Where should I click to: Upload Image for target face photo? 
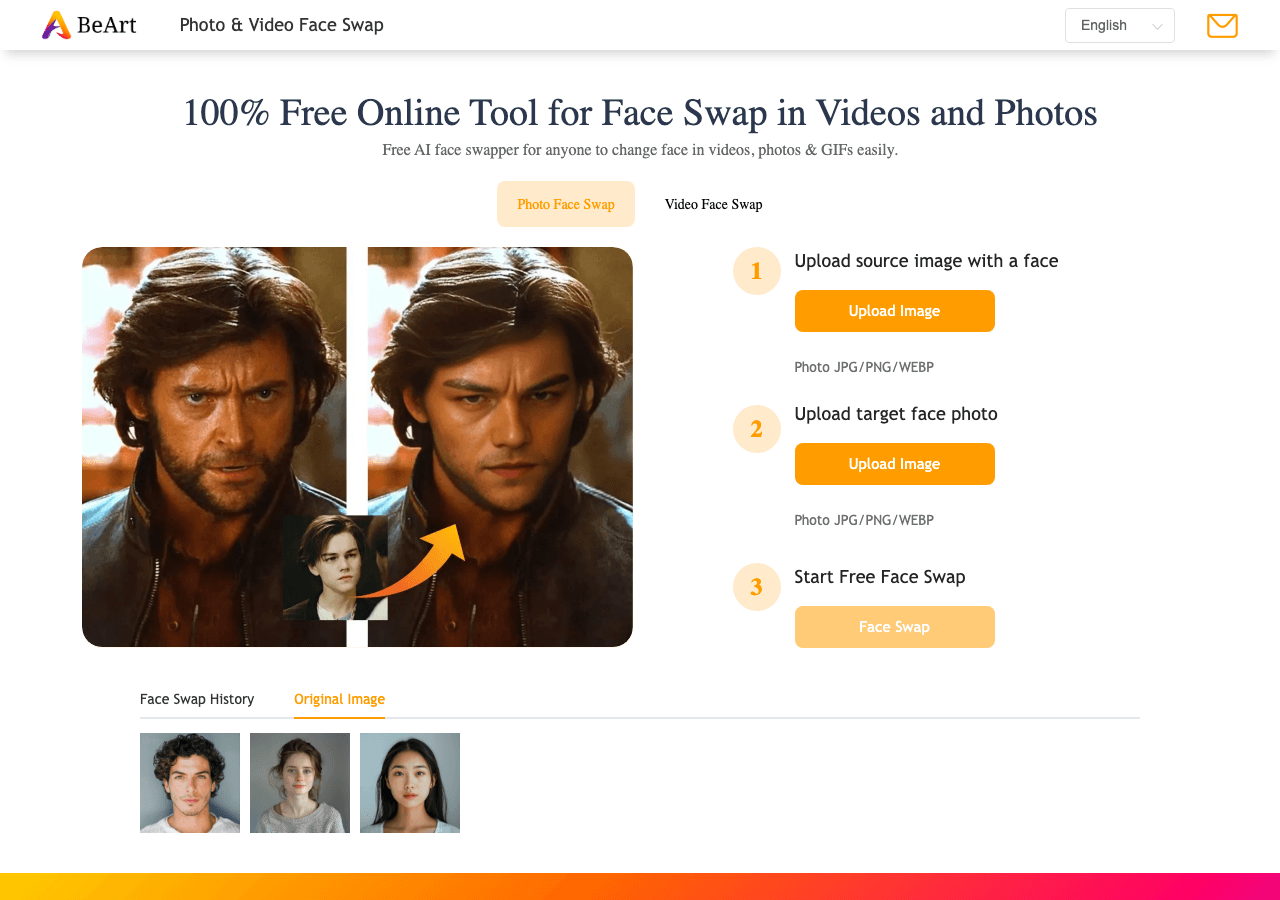pos(895,464)
